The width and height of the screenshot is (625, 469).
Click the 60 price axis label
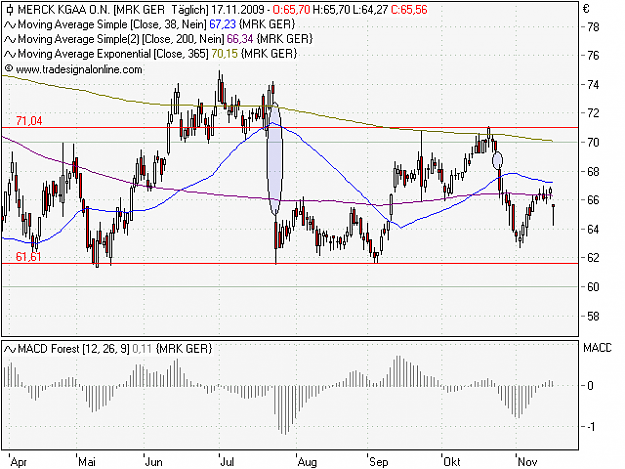tap(593, 287)
